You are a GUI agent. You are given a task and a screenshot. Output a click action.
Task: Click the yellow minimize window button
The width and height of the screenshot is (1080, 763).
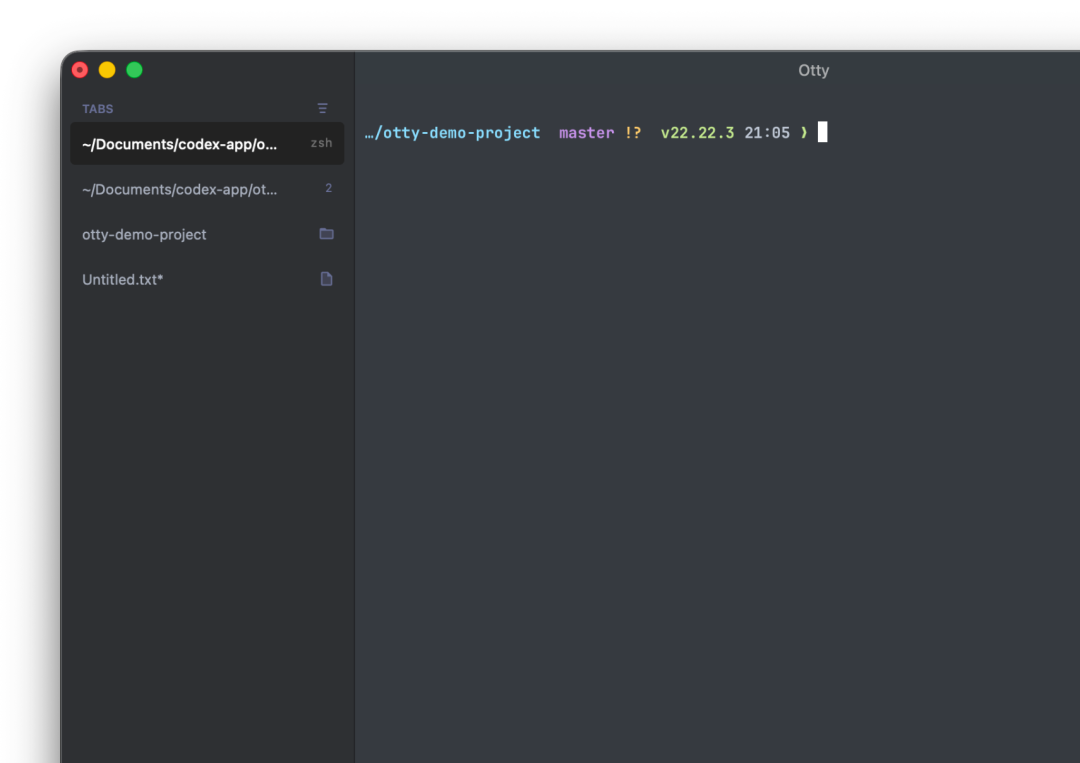click(107, 70)
